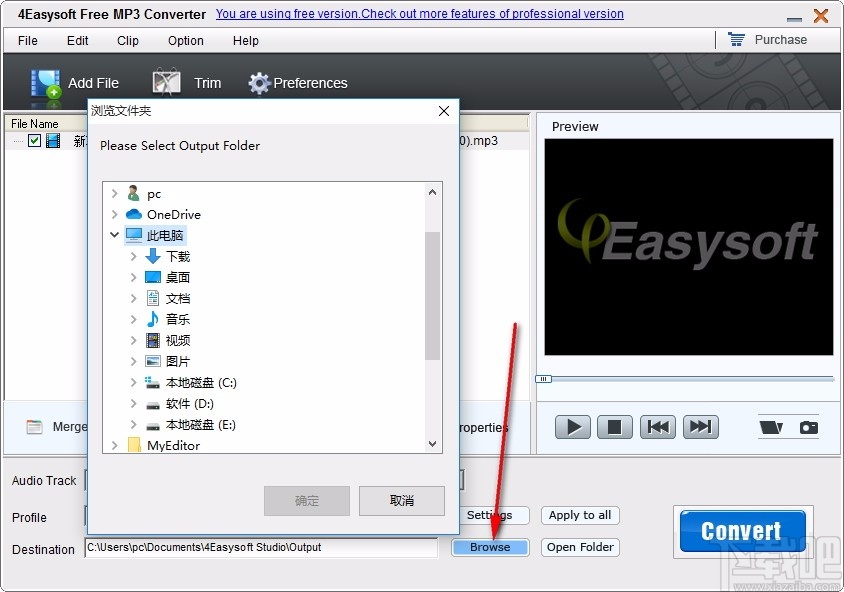Open the Option menu

pyautogui.click(x=185, y=41)
